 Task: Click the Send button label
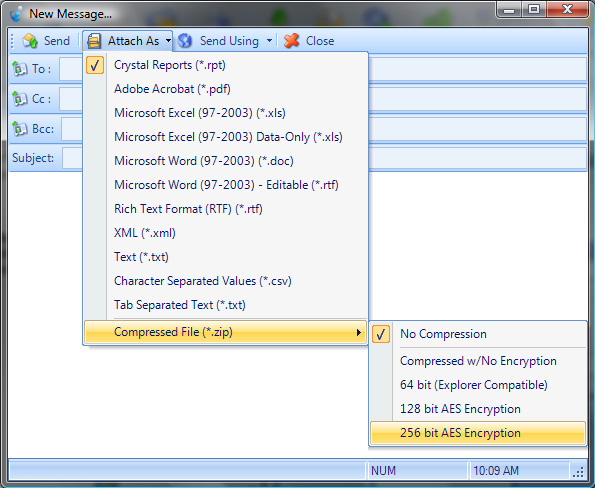click(x=57, y=41)
